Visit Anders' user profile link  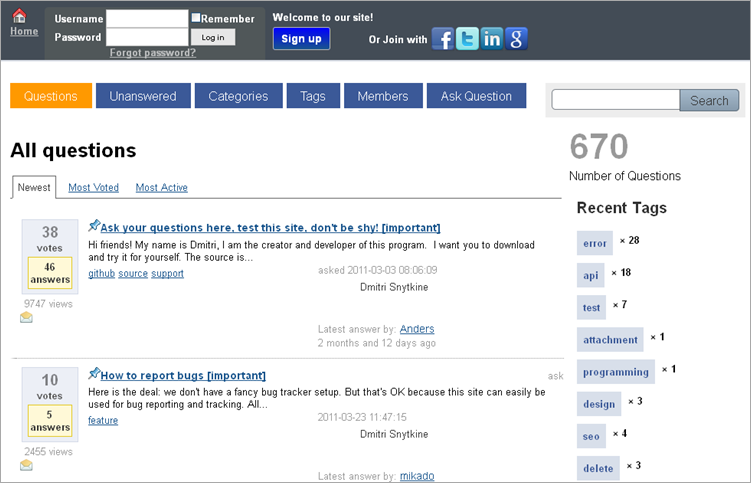(x=417, y=329)
